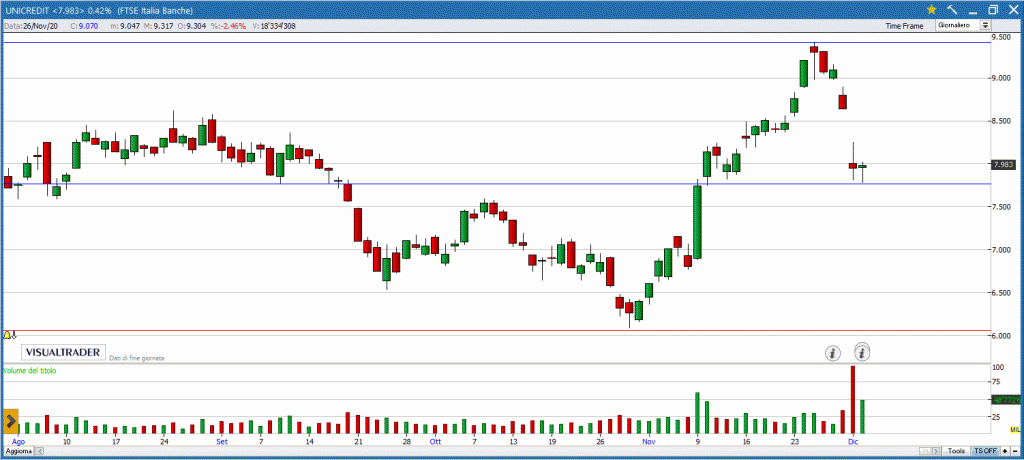Screen dimensions: 1024x460
Task: Click the green volume value label on axis
Action: click(x=1006, y=400)
